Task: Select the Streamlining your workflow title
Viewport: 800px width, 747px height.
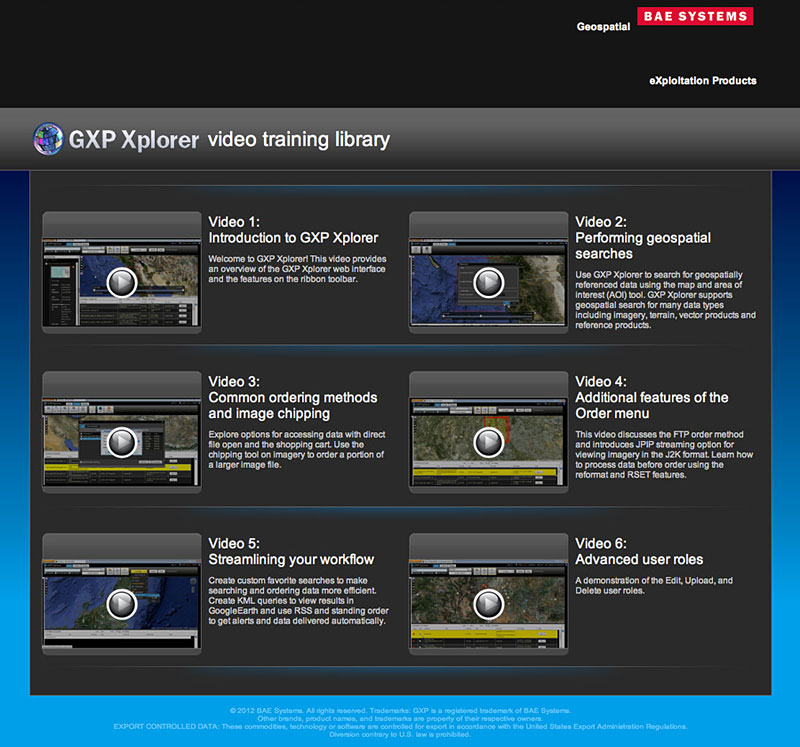Action: 290,559
